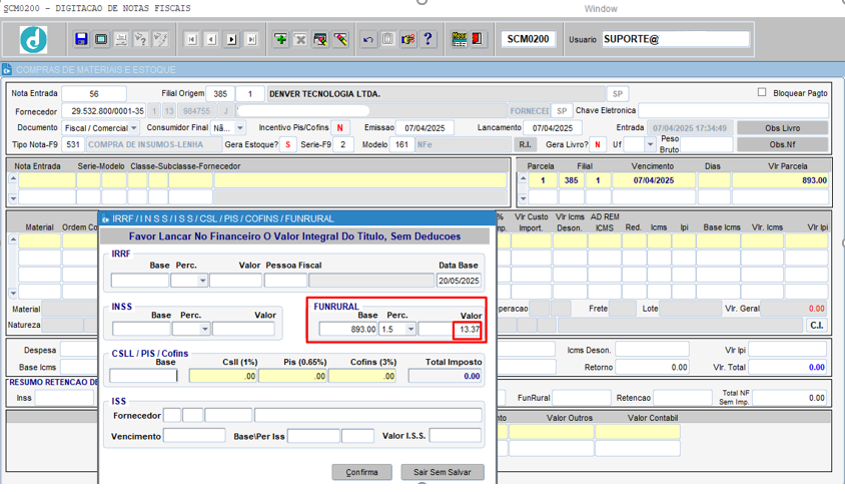Screen dimensions: 845x492
Task: Click the Incentivo Pis/Cofins N field
Action: tap(340, 128)
